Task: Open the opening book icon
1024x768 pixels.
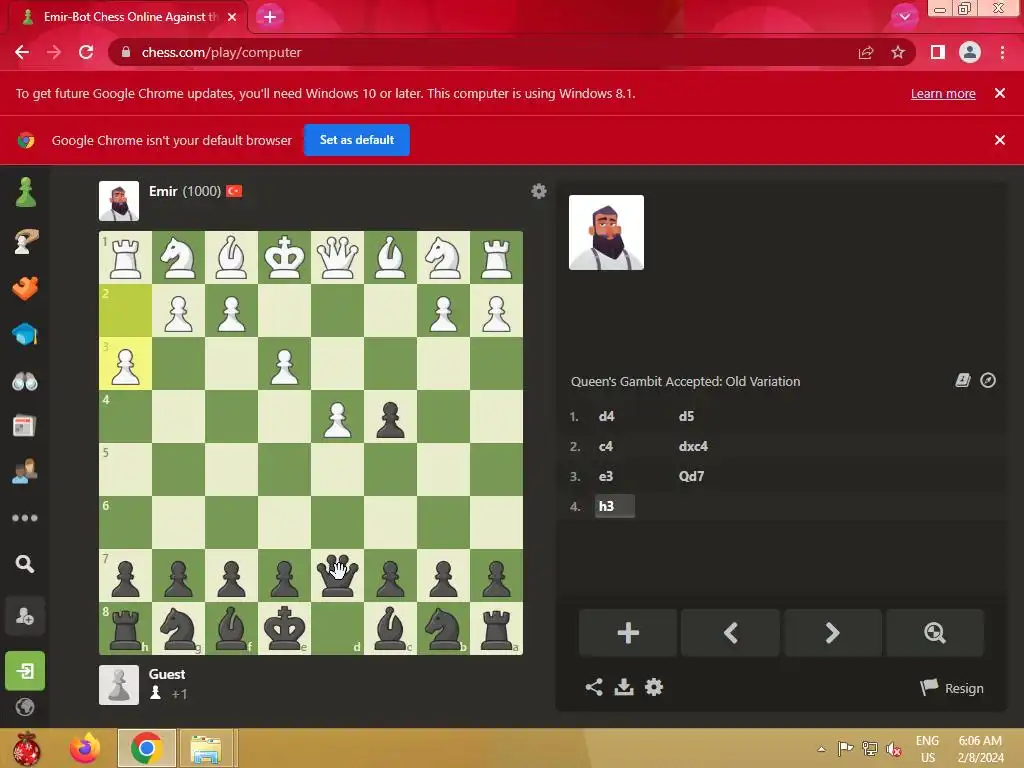Action: [963, 380]
